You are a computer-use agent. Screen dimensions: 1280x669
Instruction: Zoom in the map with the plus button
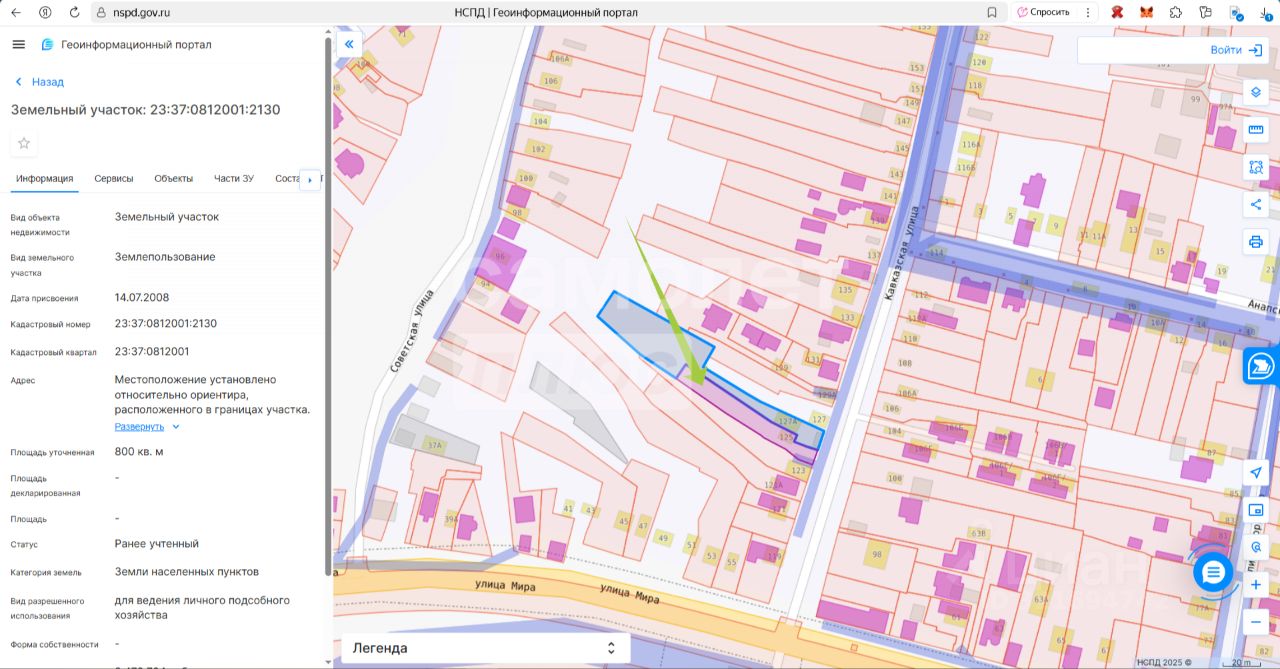point(1256,585)
